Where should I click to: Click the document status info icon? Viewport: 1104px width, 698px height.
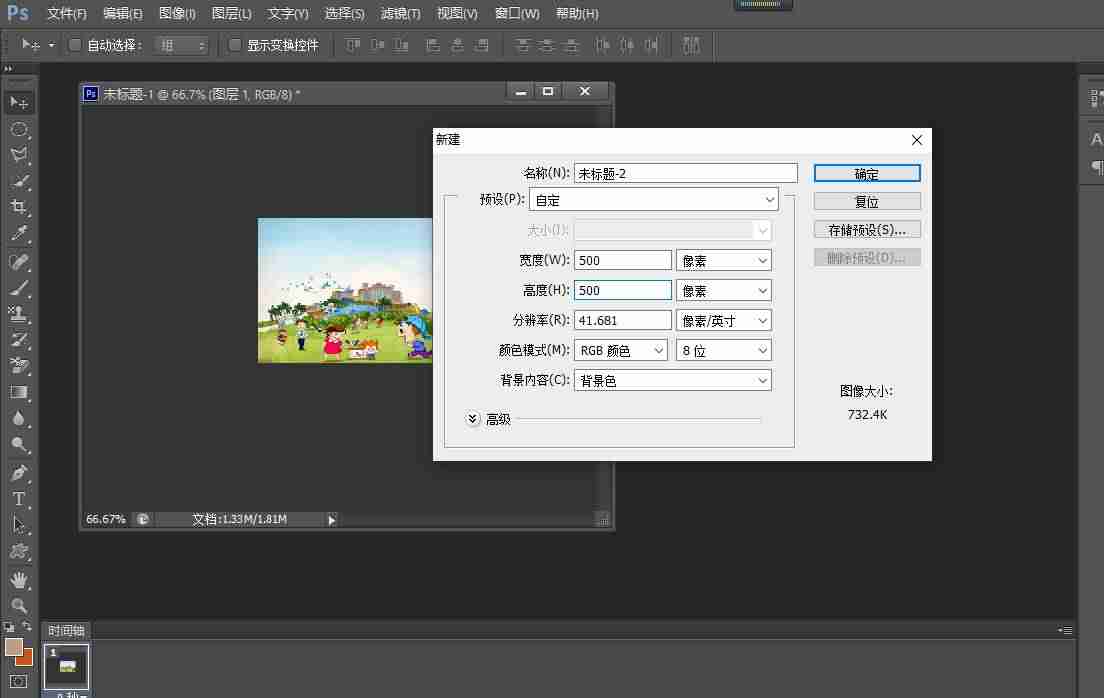[143, 519]
